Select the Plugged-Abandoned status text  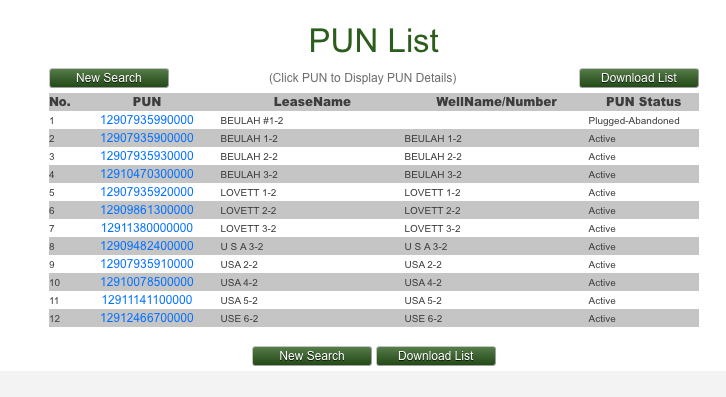(x=634, y=121)
